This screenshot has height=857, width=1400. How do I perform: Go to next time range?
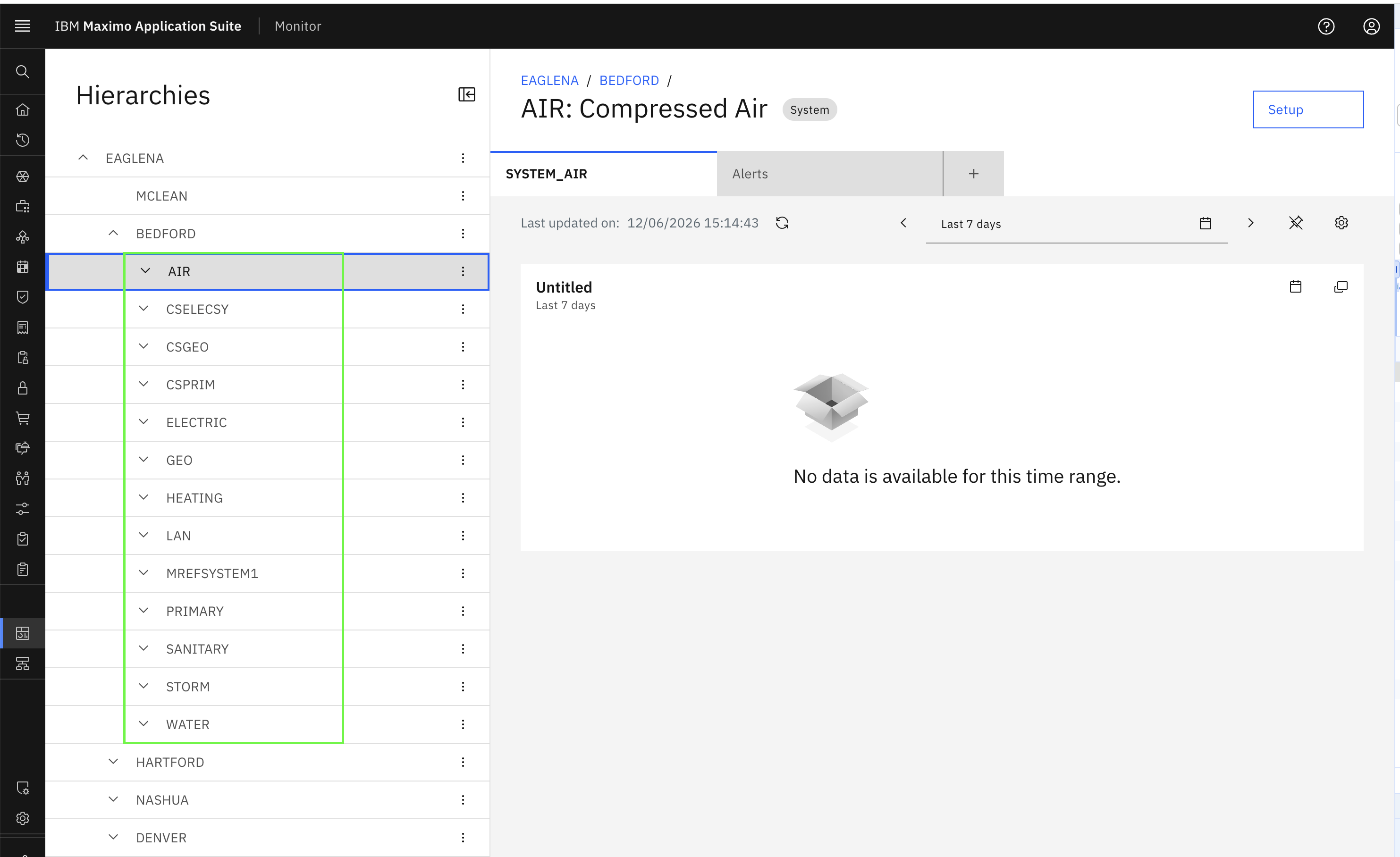[x=1250, y=223]
